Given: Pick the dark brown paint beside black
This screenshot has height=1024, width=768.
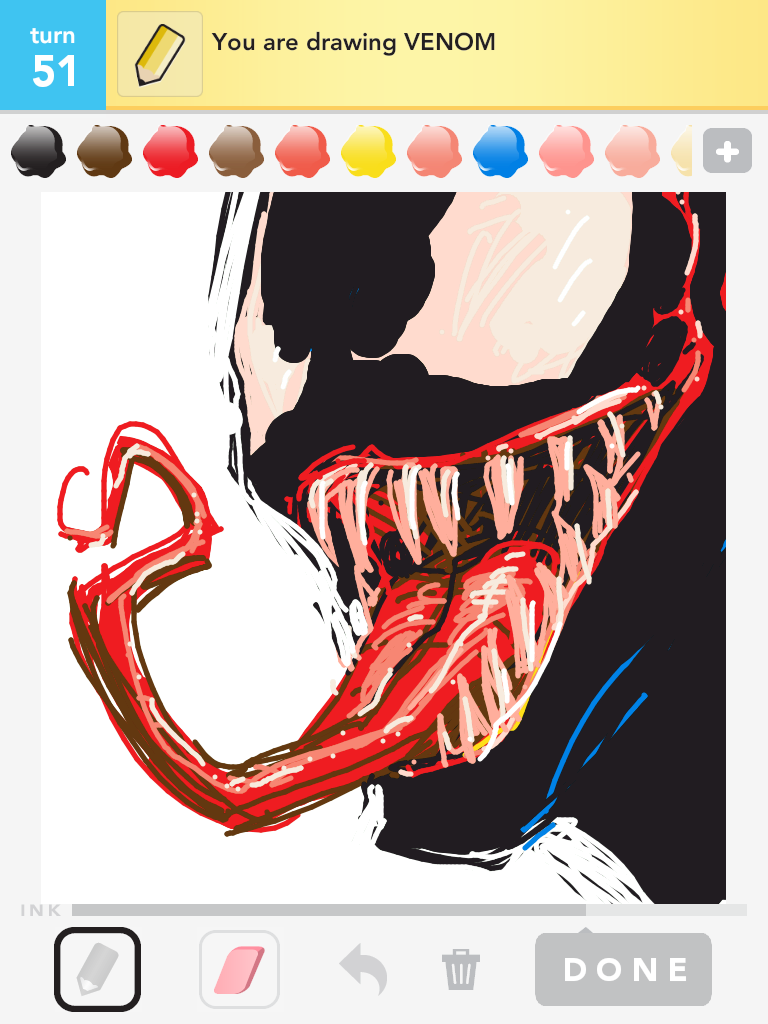Looking at the screenshot, I should click(104, 151).
